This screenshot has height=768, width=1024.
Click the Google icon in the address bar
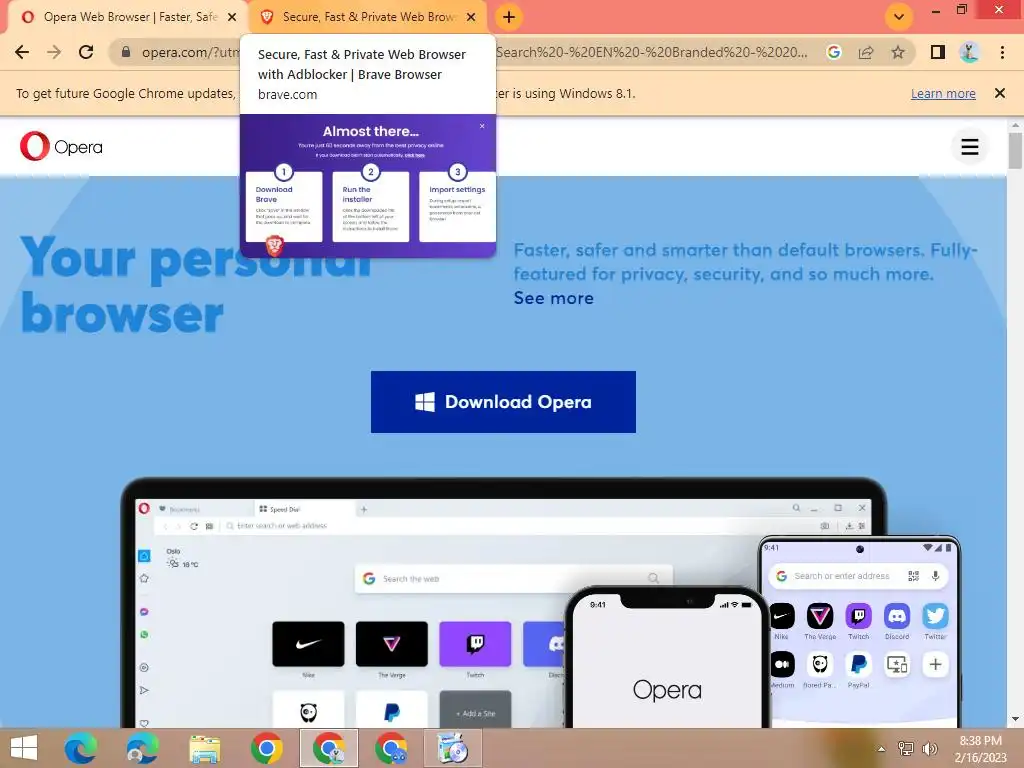[x=833, y=52]
